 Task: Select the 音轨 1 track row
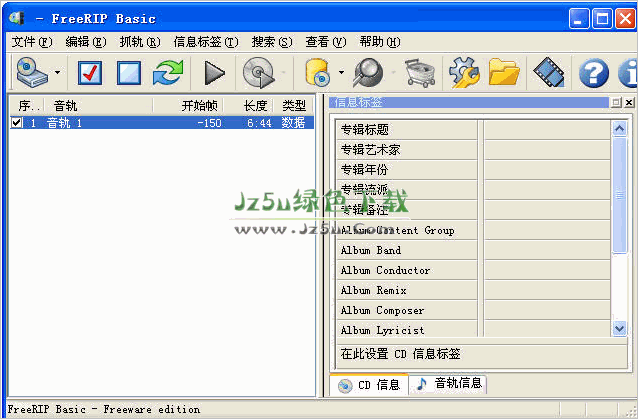pos(162,122)
